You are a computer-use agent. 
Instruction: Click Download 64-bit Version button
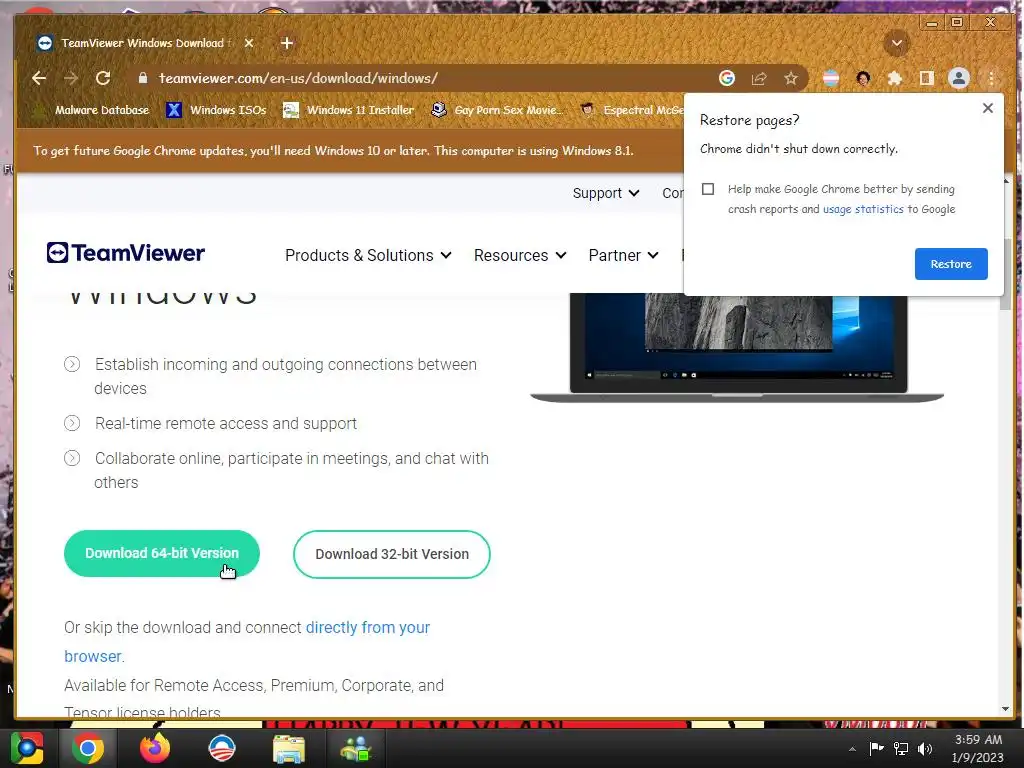[x=161, y=553]
